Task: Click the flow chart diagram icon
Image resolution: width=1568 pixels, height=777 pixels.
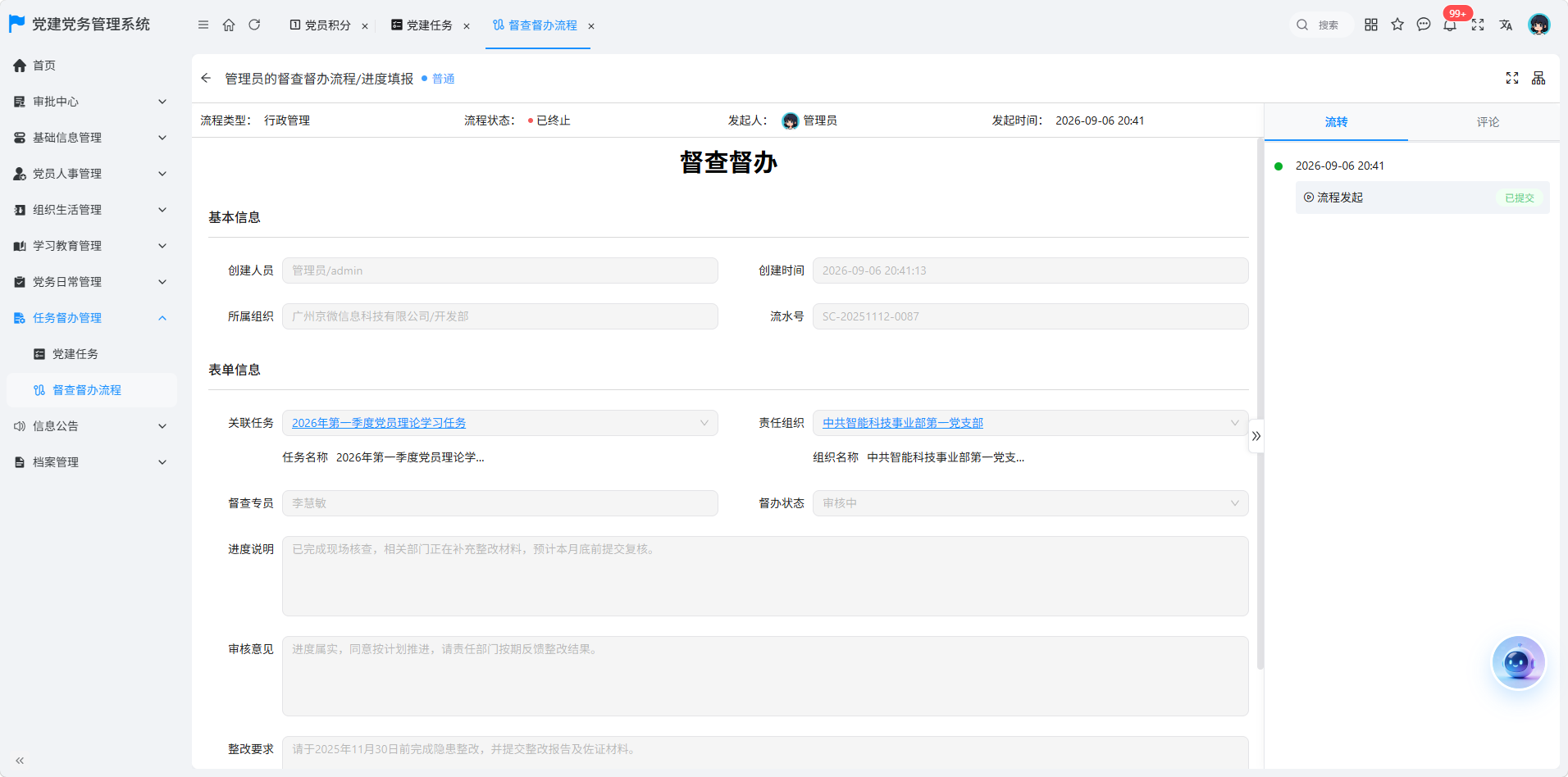Action: [1538, 78]
